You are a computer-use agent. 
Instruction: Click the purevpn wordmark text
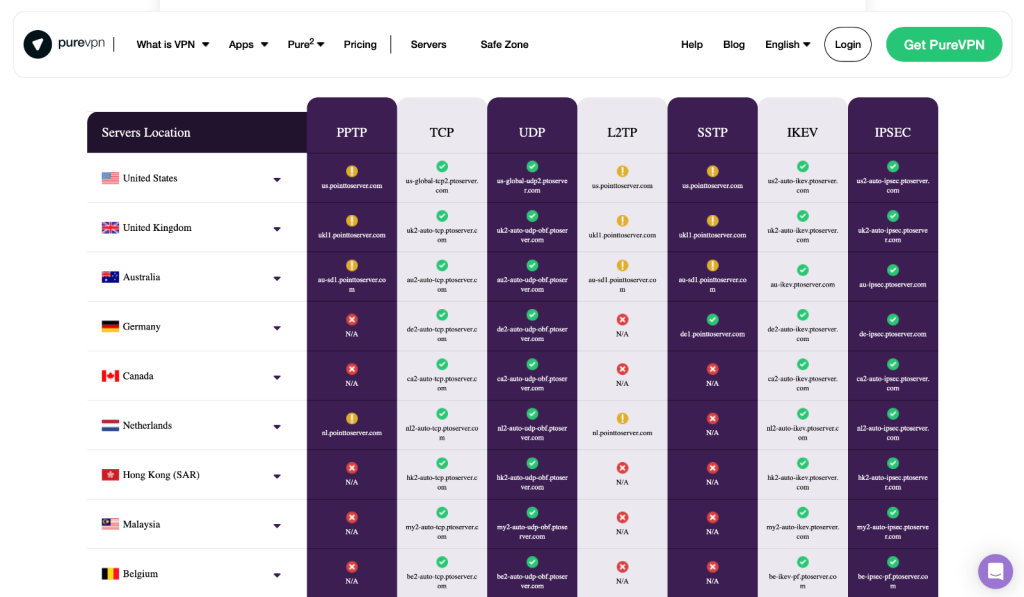pyautogui.click(x=81, y=43)
